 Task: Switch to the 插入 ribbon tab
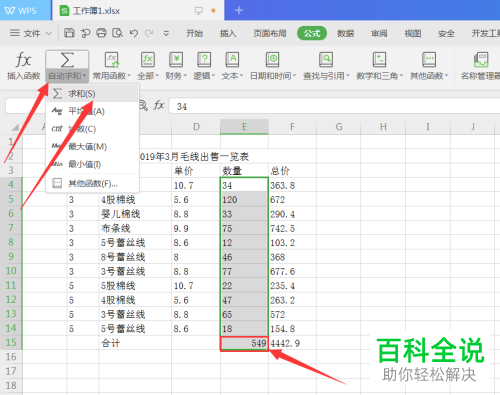(x=228, y=33)
